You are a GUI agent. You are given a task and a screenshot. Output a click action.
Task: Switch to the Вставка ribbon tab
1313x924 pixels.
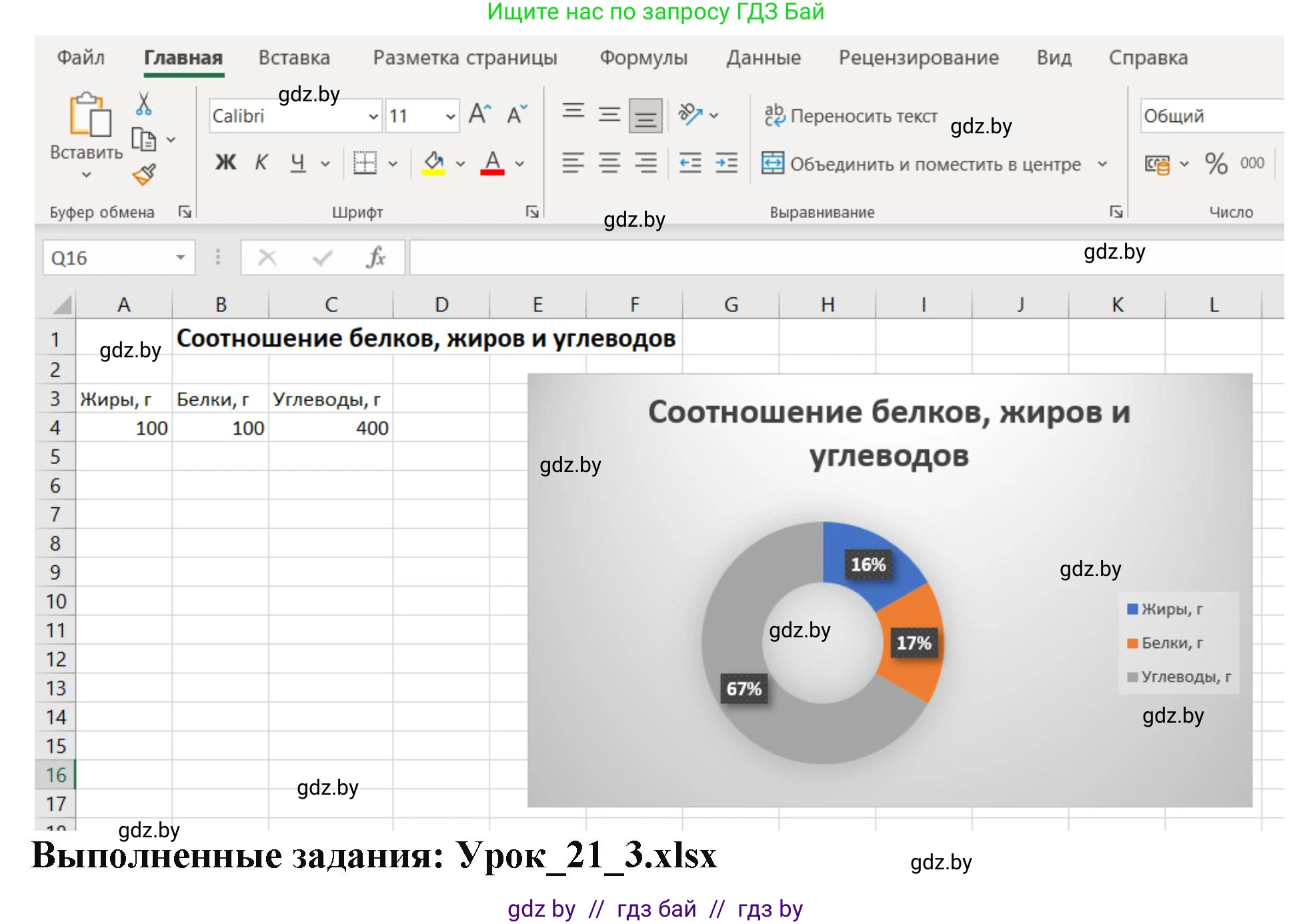click(x=295, y=57)
